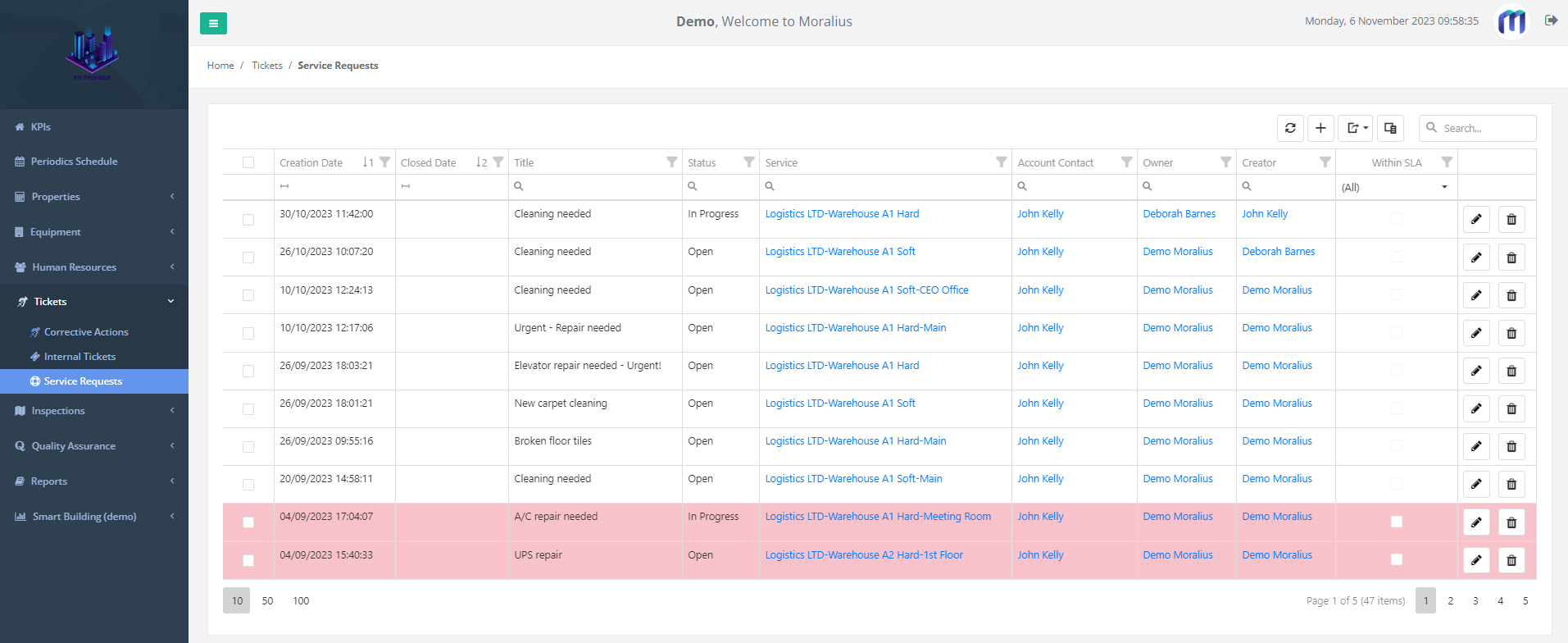
Task: Open the Moralius user avatar
Action: tap(1511, 21)
